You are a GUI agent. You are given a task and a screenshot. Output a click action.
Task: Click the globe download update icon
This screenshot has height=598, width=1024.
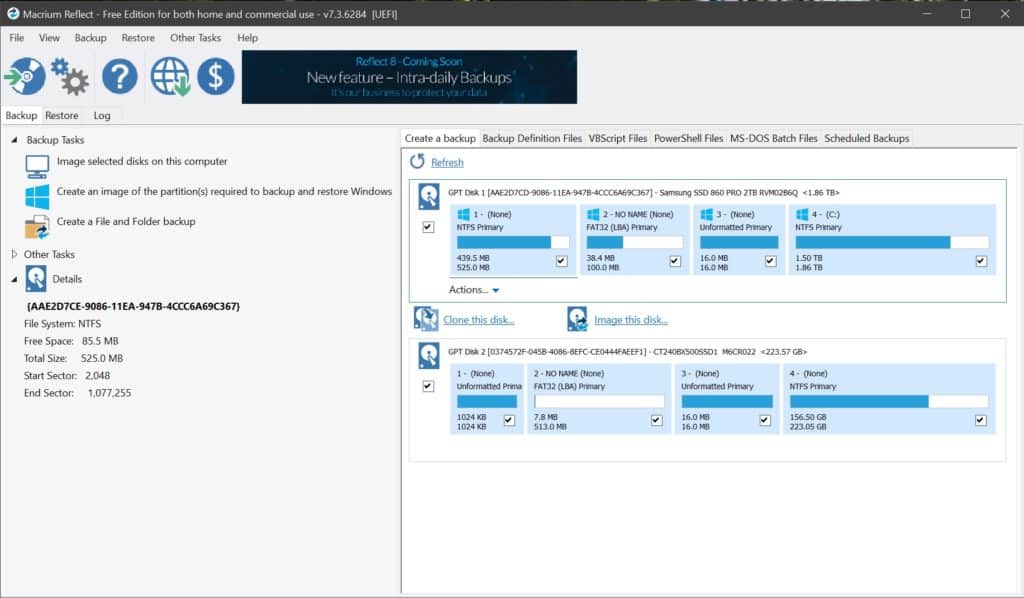[170, 76]
